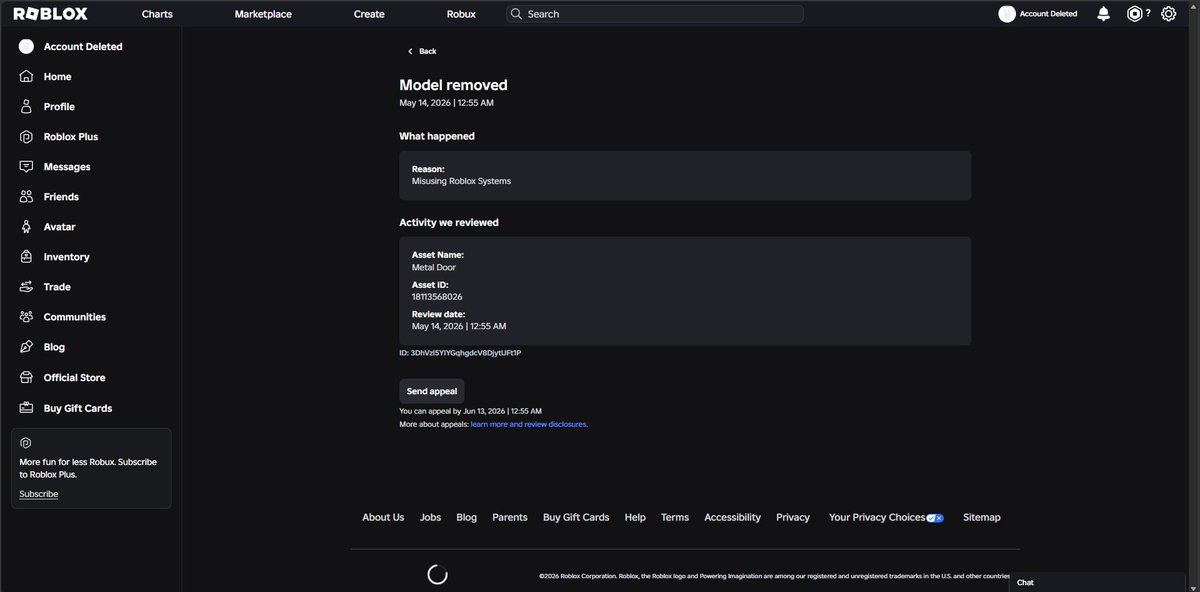Click the Account Deleted name in top bar
Viewport: 1200px width, 592px height.
pyautogui.click(x=1049, y=14)
